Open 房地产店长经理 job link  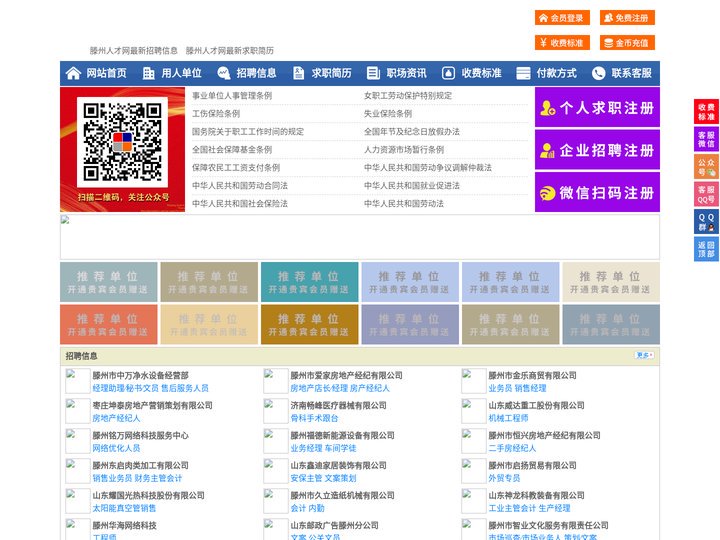319,388
